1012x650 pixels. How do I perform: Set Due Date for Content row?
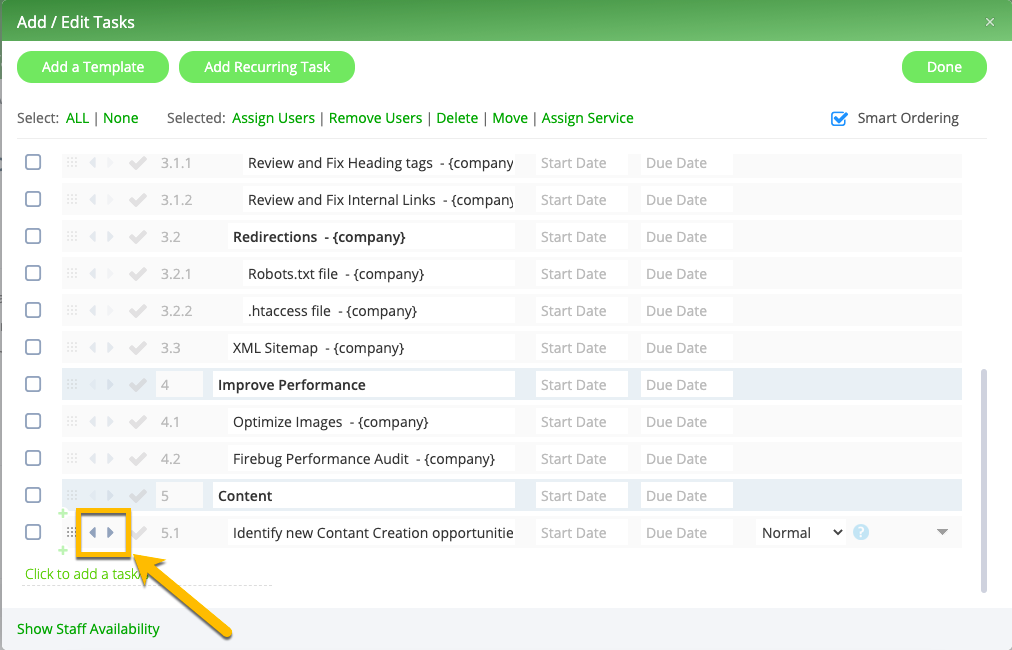coord(687,496)
